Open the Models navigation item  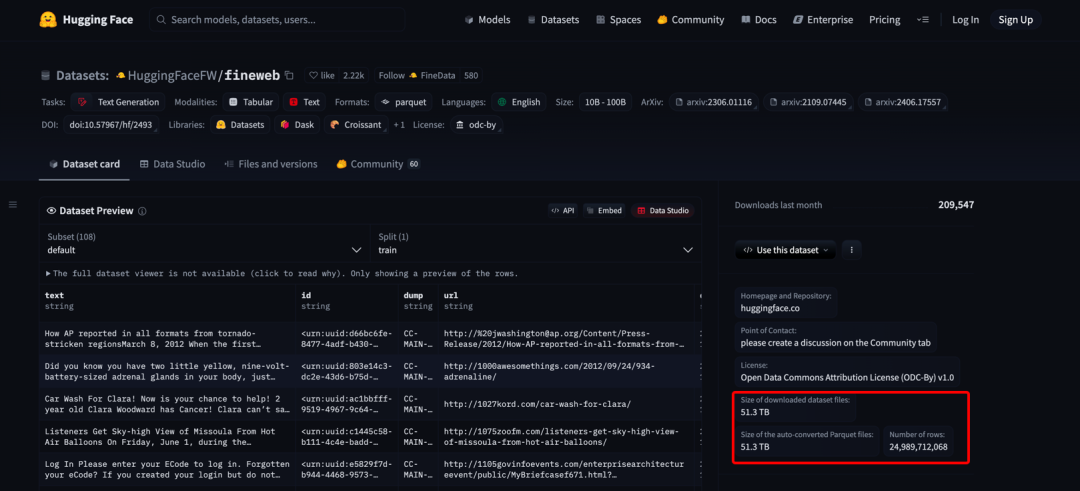[x=487, y=20]
